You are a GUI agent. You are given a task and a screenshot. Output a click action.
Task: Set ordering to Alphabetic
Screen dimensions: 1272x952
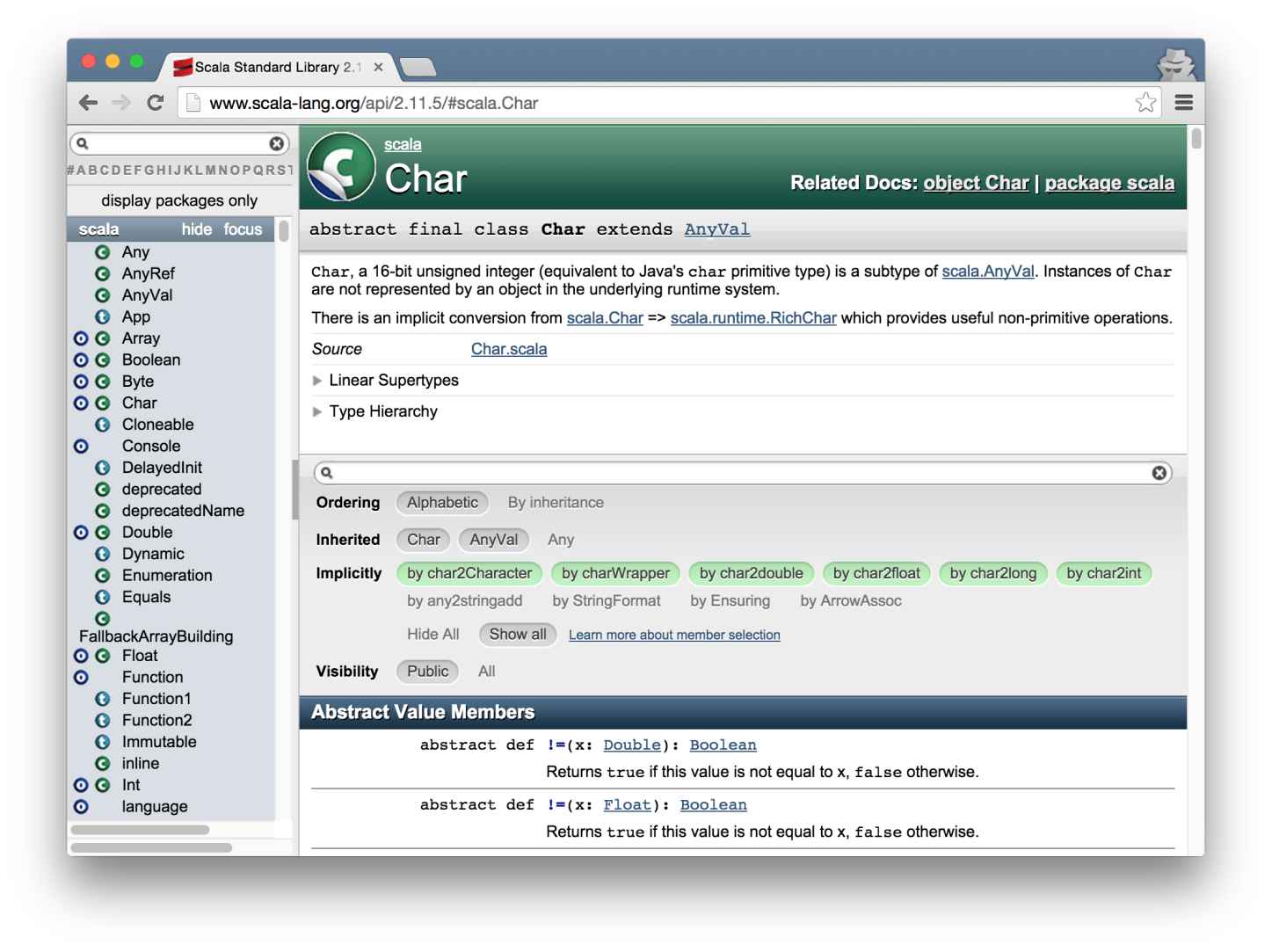pos(442,503)
